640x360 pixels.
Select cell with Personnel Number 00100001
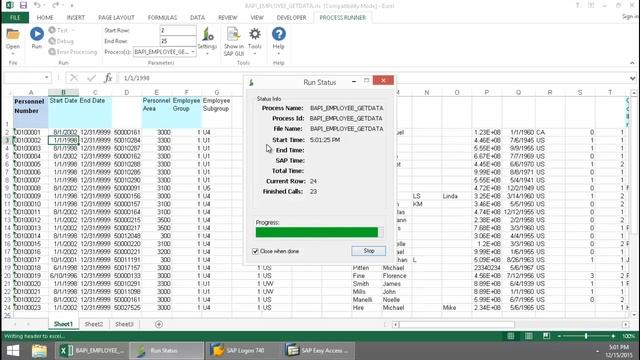click(31, 132)
